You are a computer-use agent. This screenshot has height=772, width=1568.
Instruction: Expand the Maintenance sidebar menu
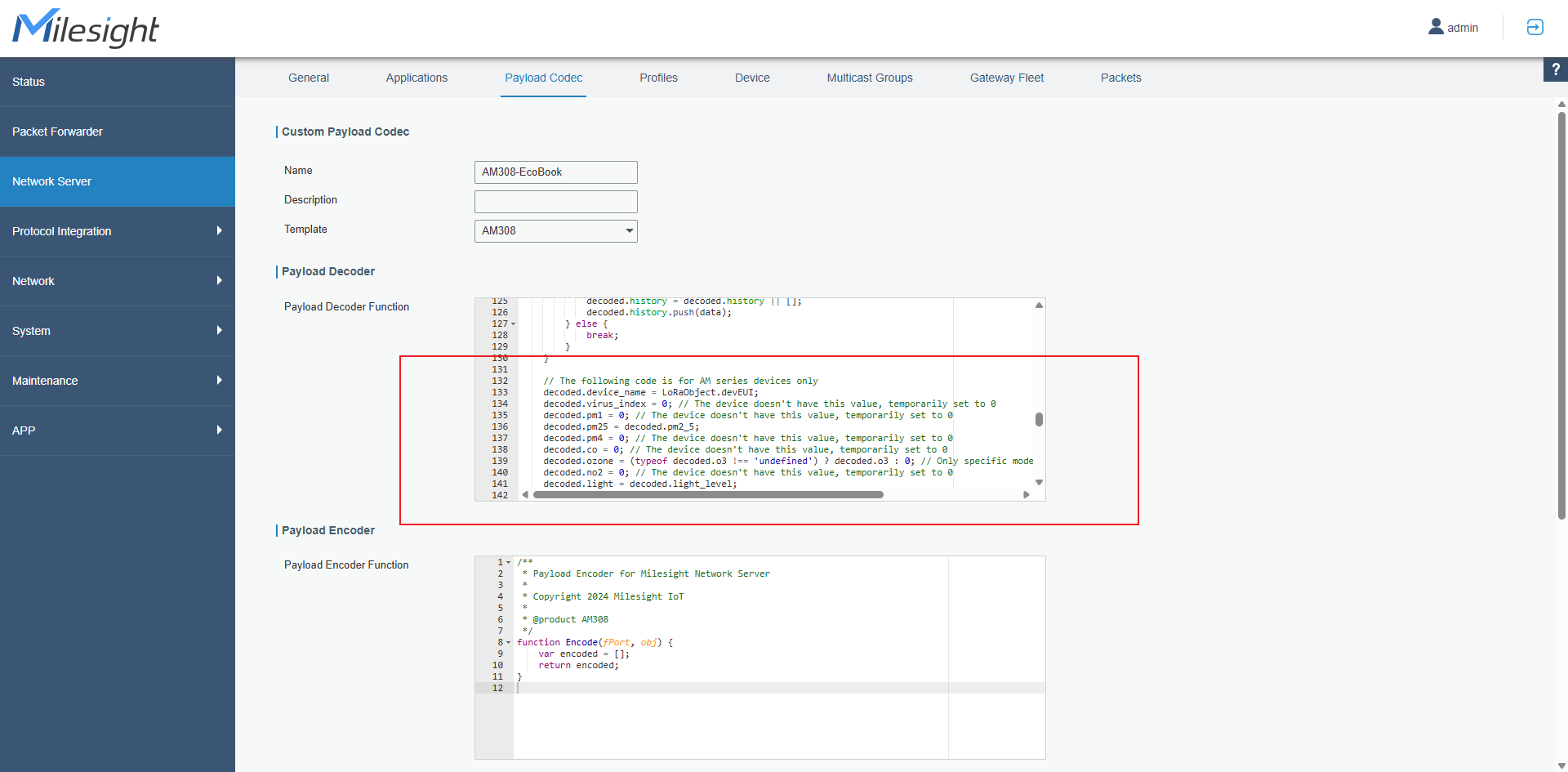point(118,381)
